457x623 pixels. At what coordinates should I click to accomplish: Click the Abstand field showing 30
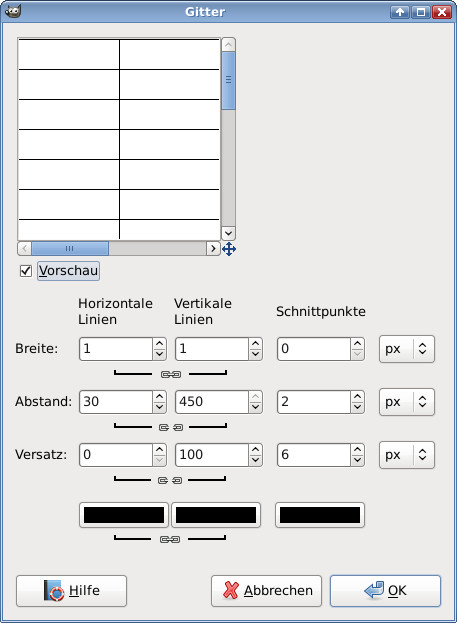point(116,402)
